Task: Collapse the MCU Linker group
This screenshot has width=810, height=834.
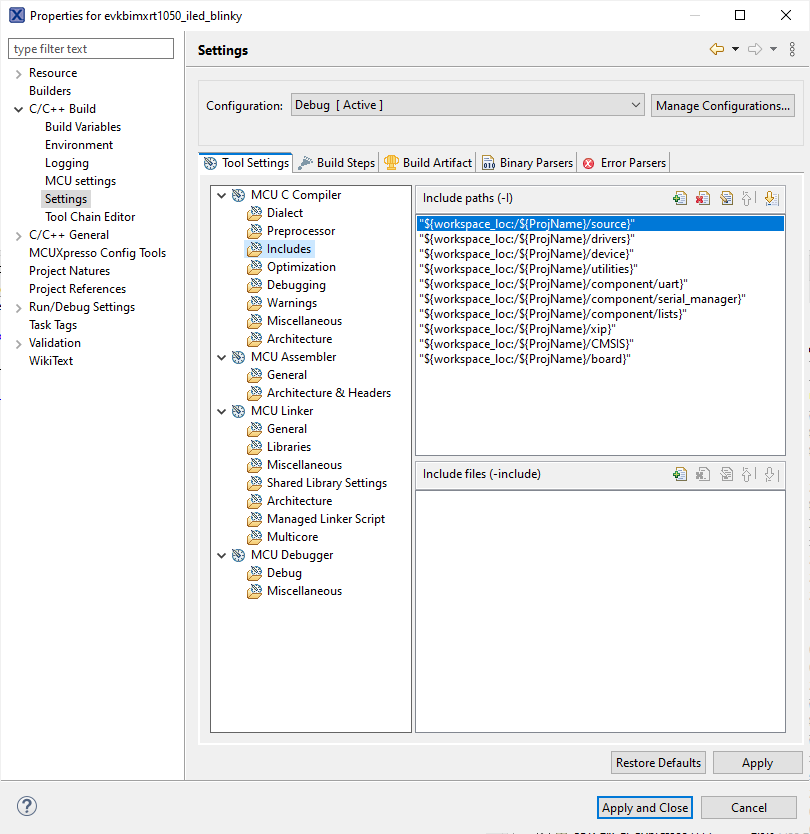Action: pos(222,412)
